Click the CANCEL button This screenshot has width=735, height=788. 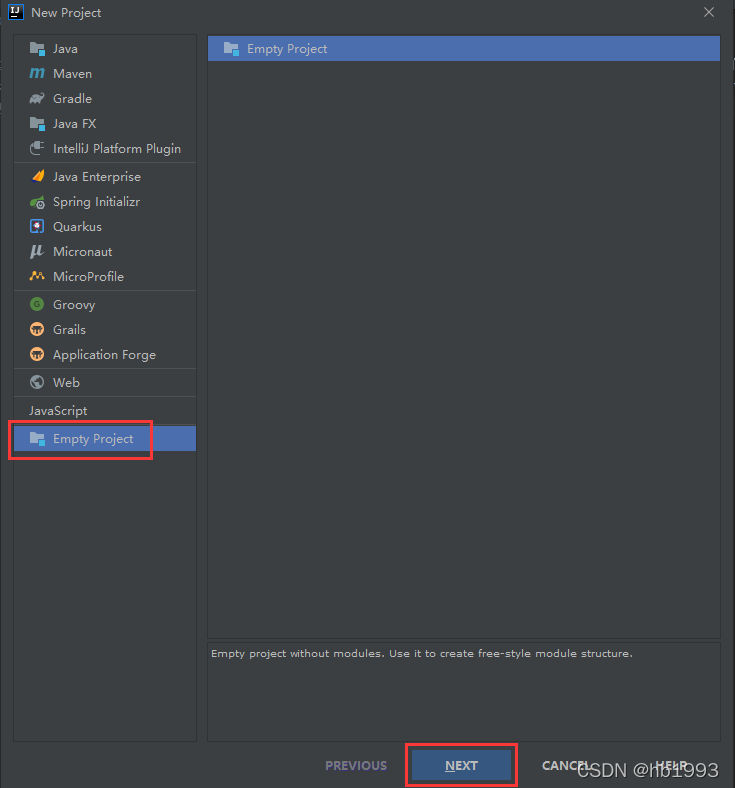pos(565,765)
